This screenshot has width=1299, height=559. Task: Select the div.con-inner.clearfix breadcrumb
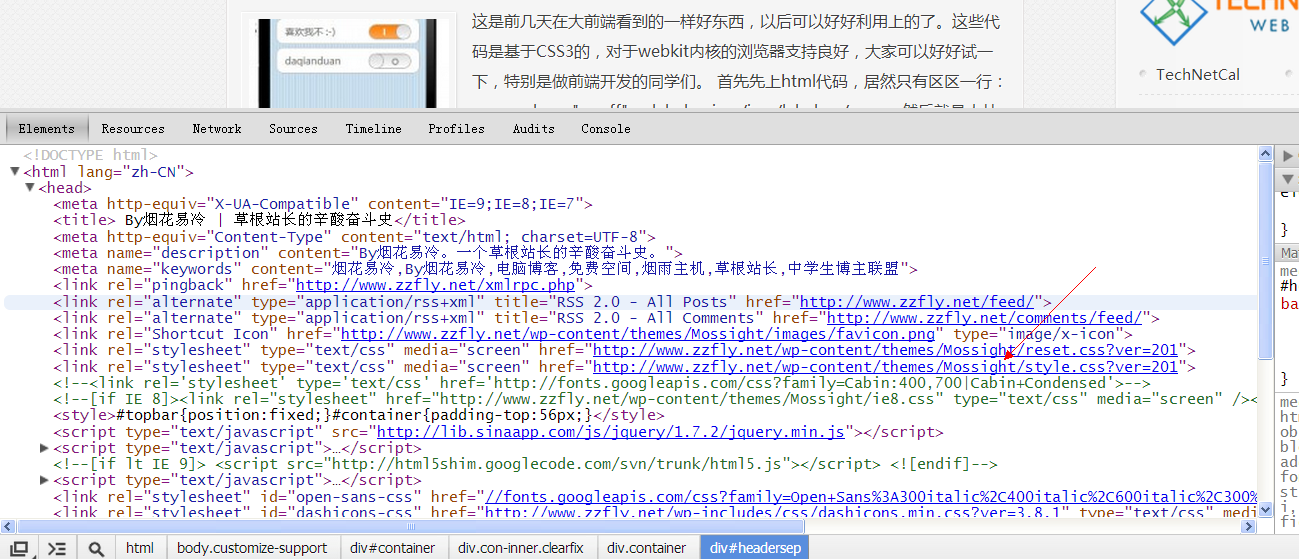point(521,548)
